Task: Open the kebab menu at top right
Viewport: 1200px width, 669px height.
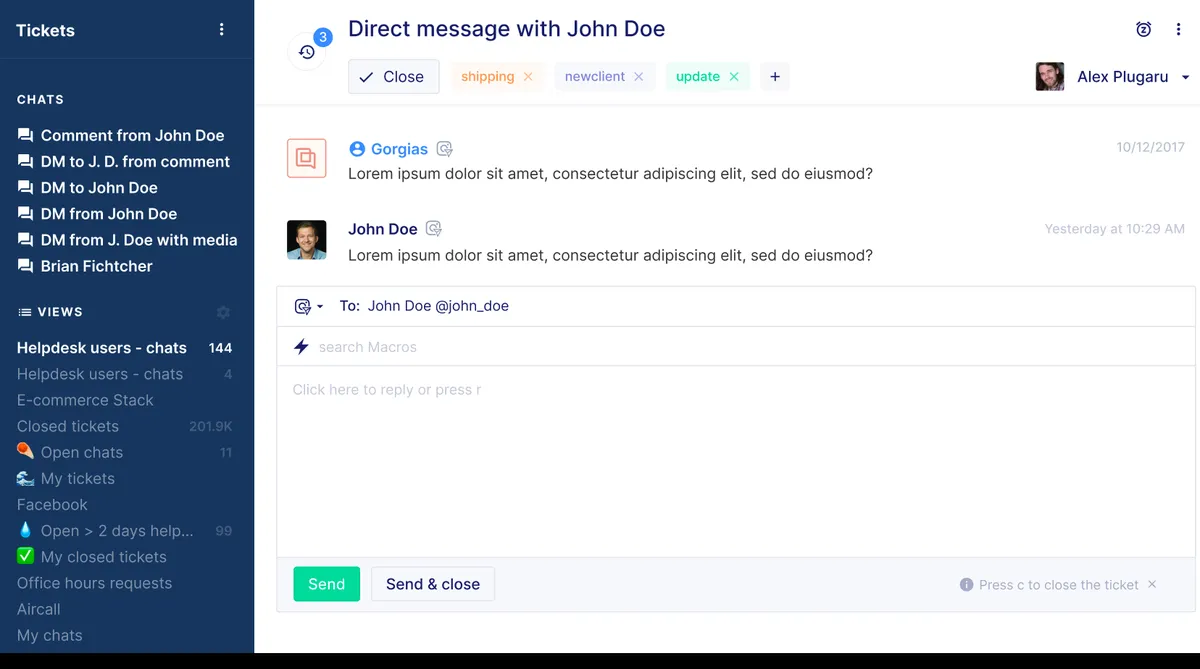Action: 1178,29
